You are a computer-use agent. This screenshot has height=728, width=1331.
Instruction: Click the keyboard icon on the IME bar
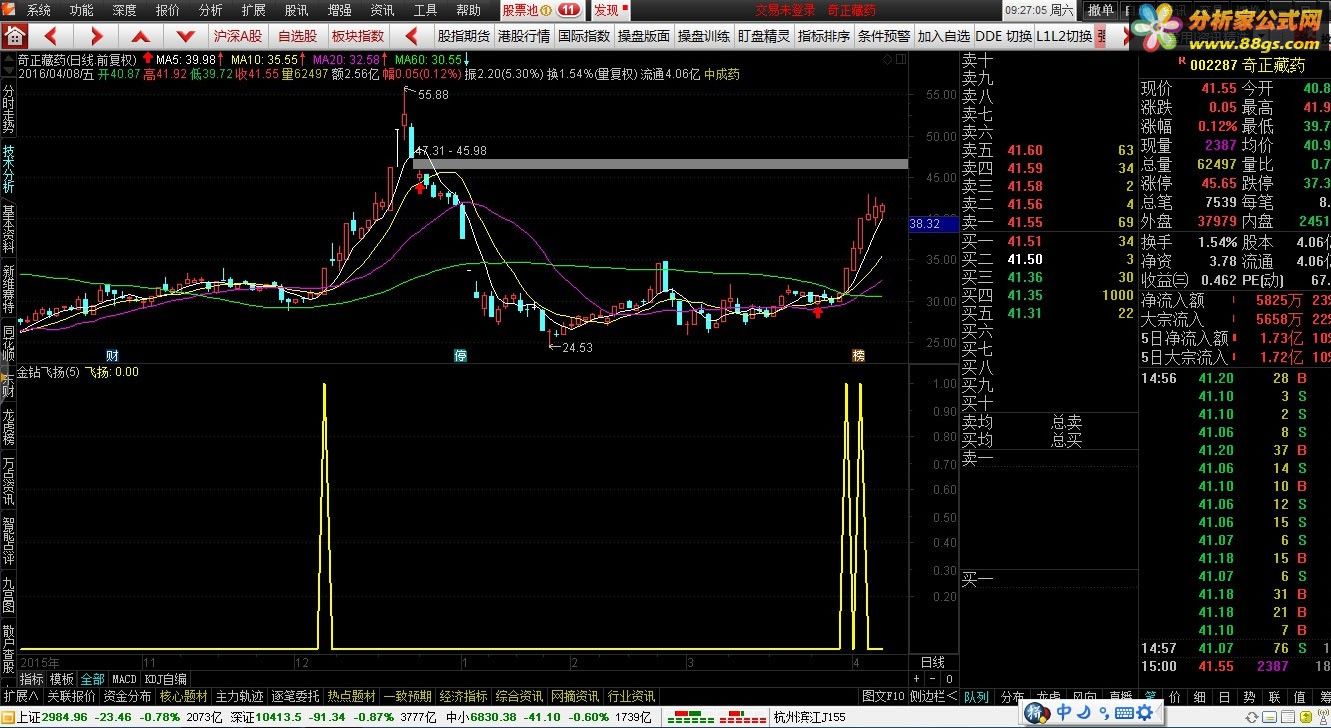1124,711
